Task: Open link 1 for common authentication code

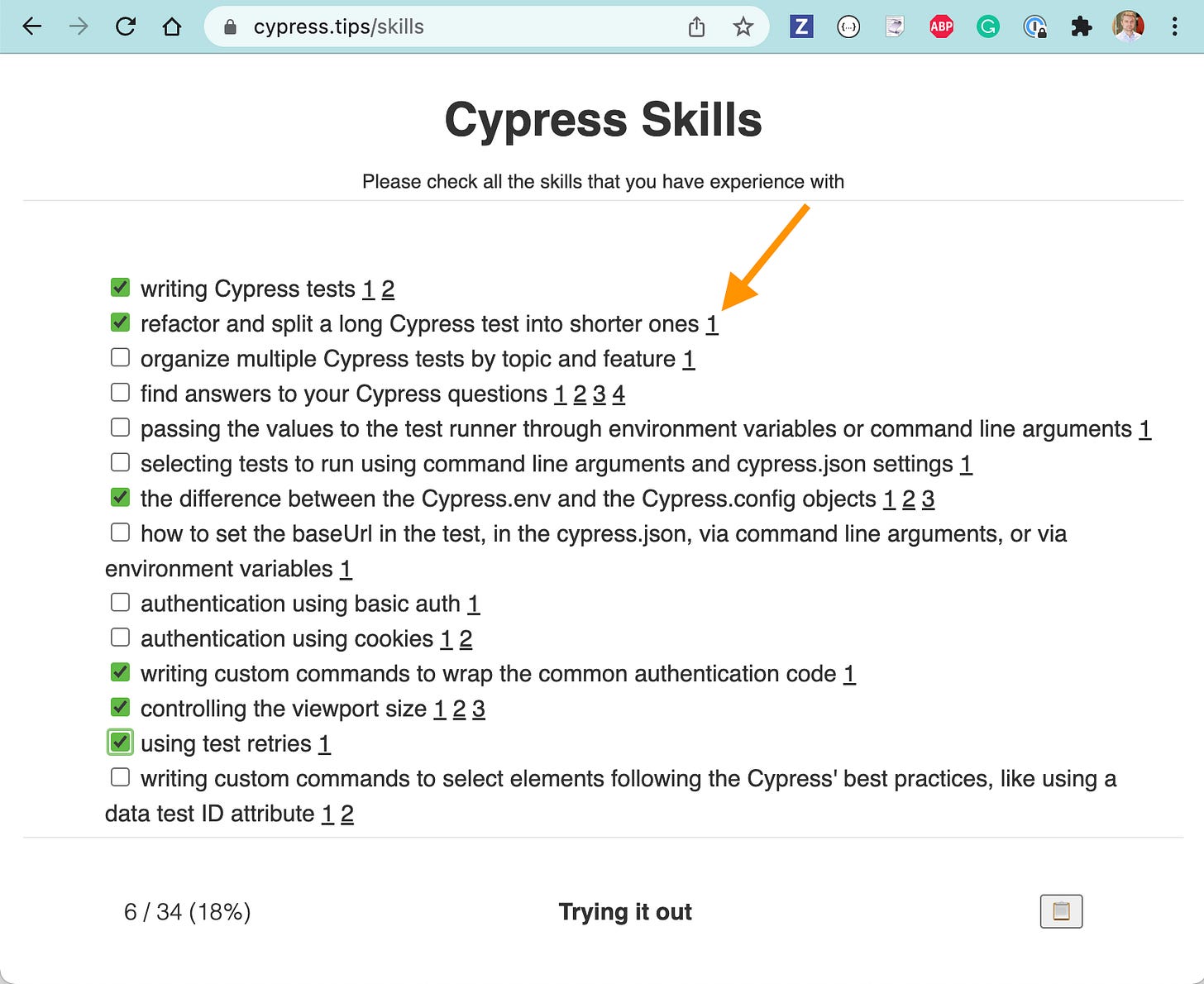Action: point(849,674)
